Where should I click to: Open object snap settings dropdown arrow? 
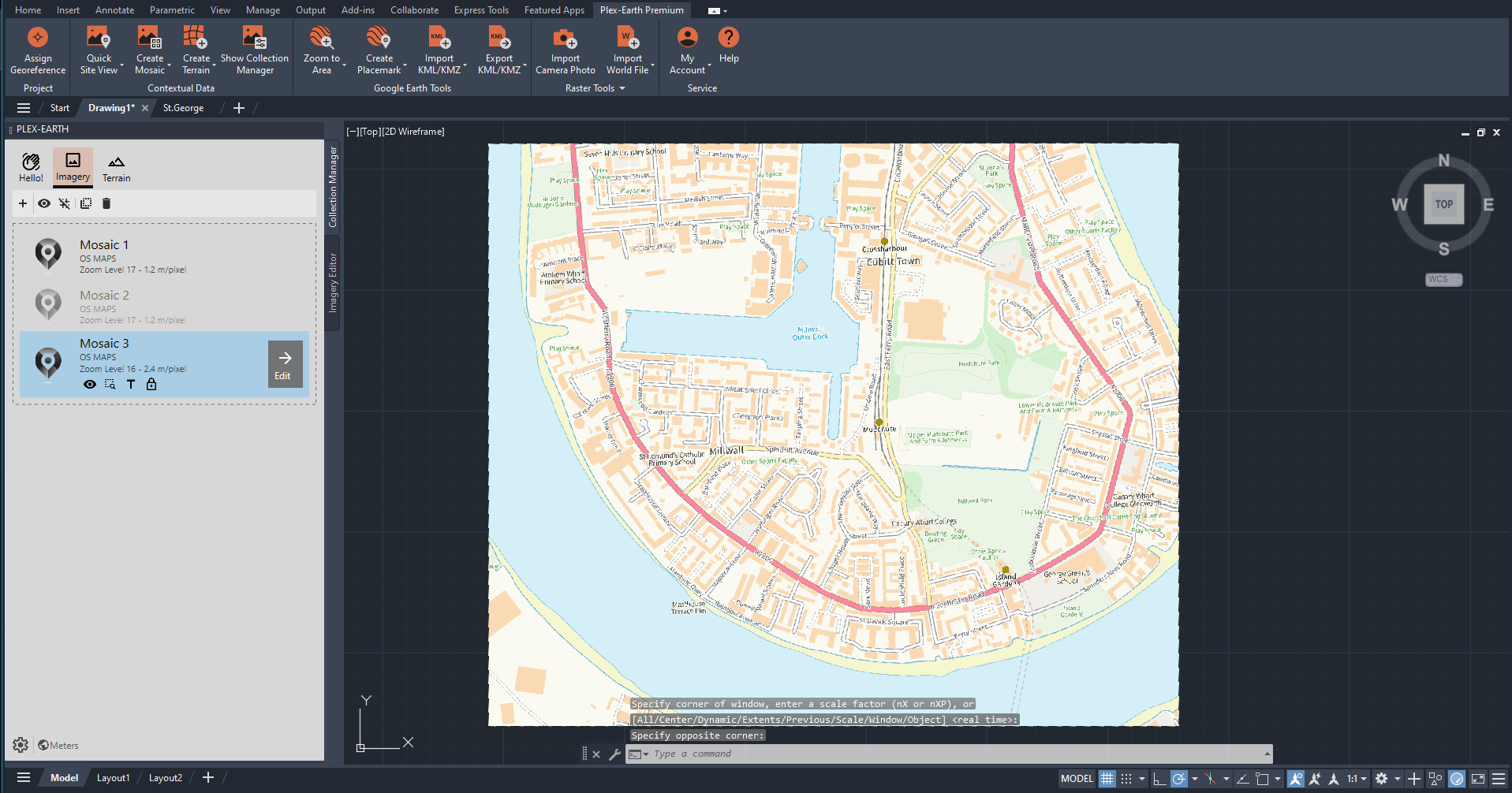tap(1278, 779)
